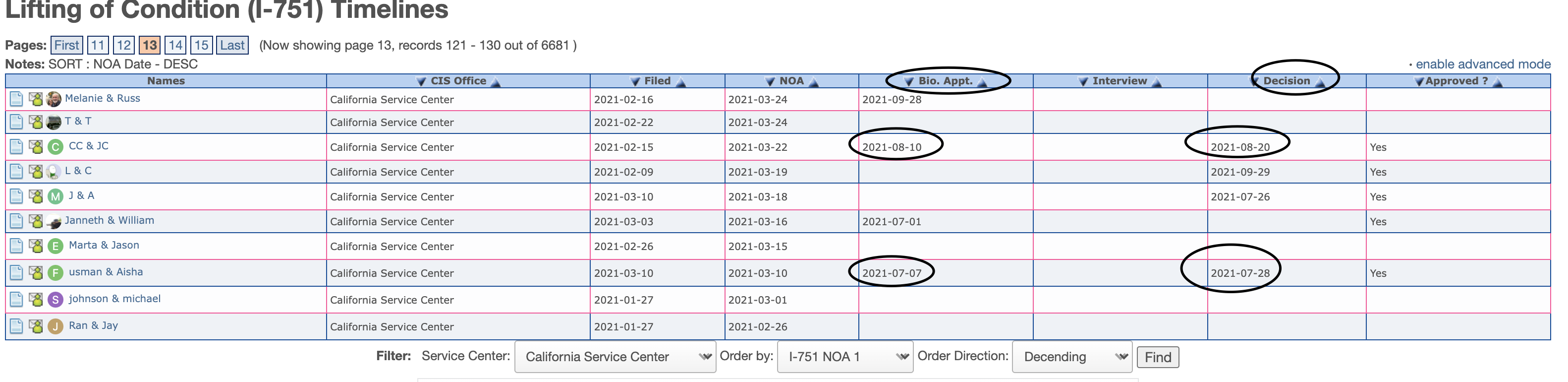This screenshot has width=1568, height=382.
Task: Open J & A profile link
Action: coord(81,195)
